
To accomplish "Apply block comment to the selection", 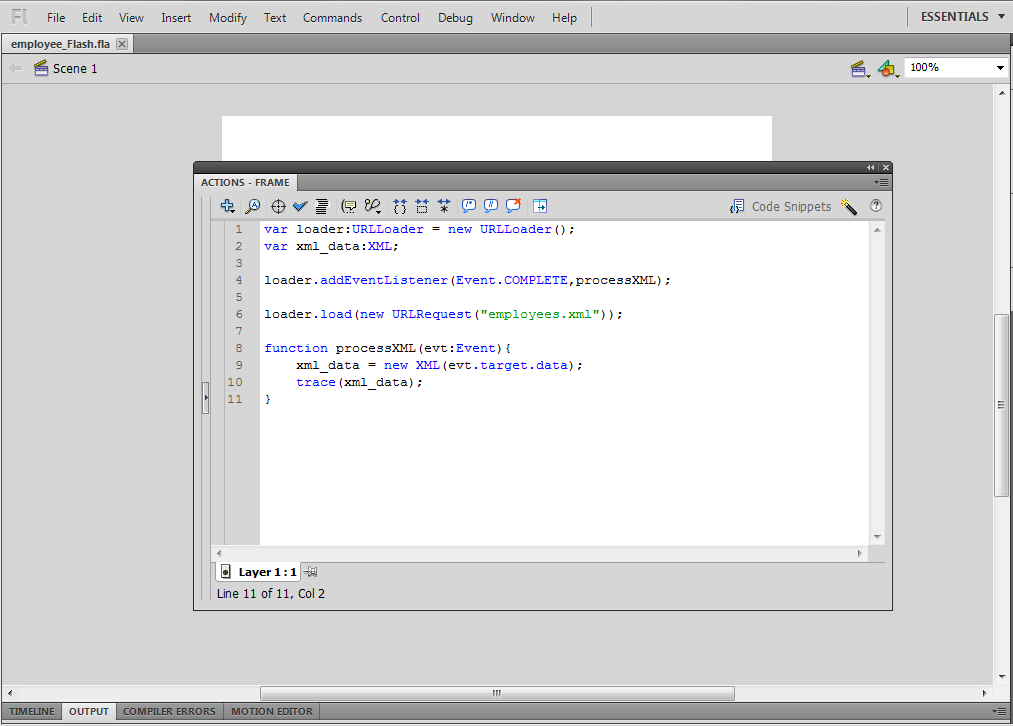I will click(469, 206).
